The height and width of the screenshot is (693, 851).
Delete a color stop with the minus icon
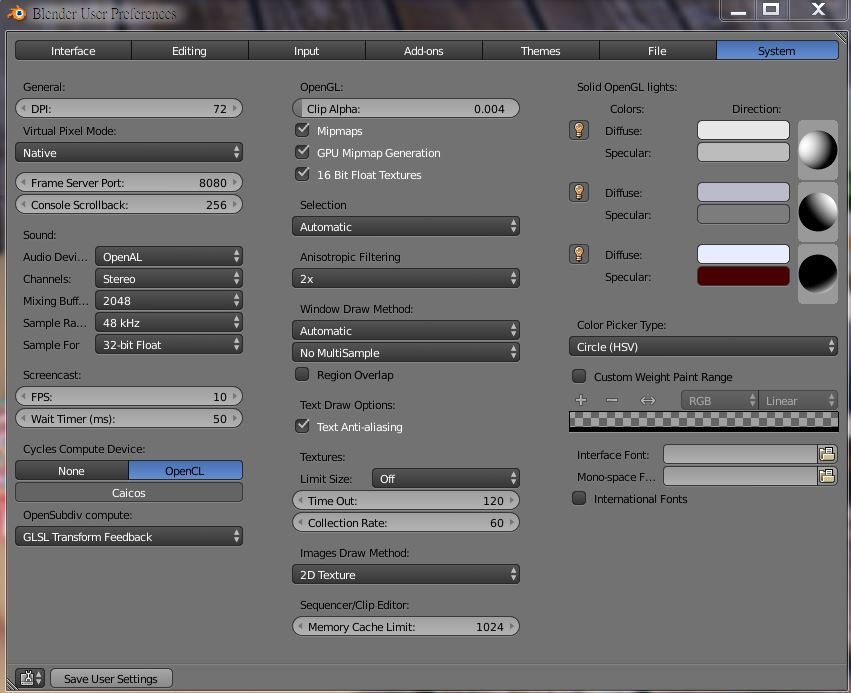pos(611,399)
